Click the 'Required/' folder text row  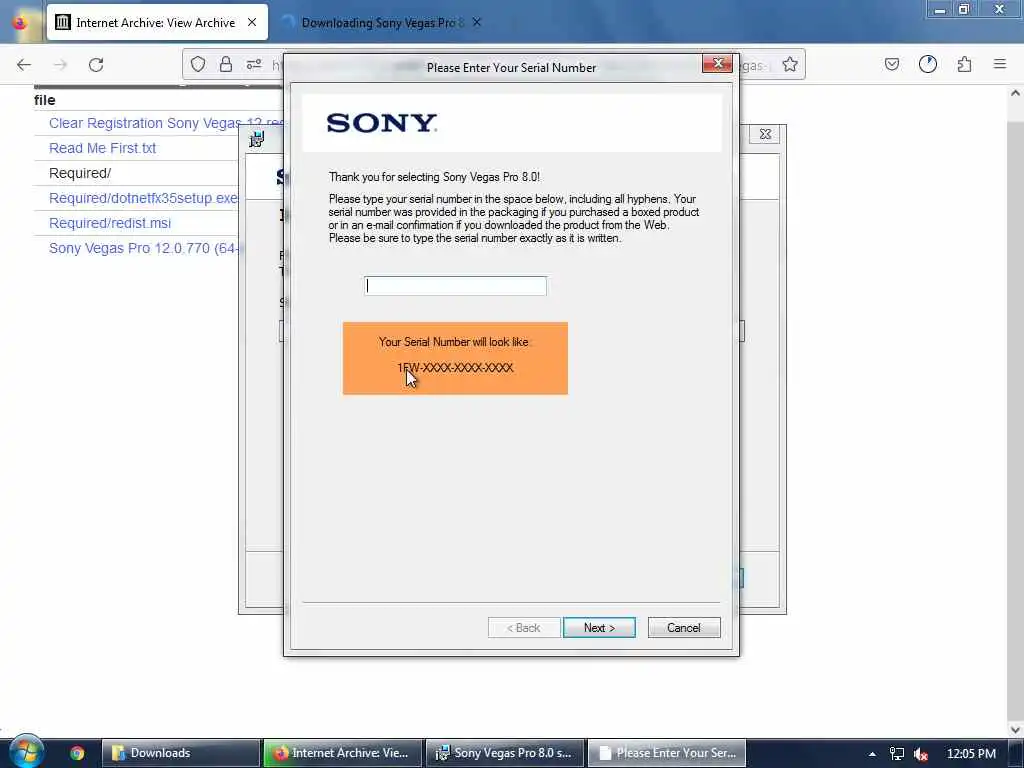click(80, 173)
